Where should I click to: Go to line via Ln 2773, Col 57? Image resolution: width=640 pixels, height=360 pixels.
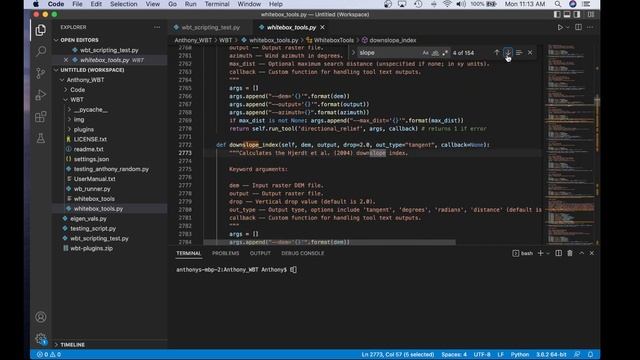(x=398, y=354)
